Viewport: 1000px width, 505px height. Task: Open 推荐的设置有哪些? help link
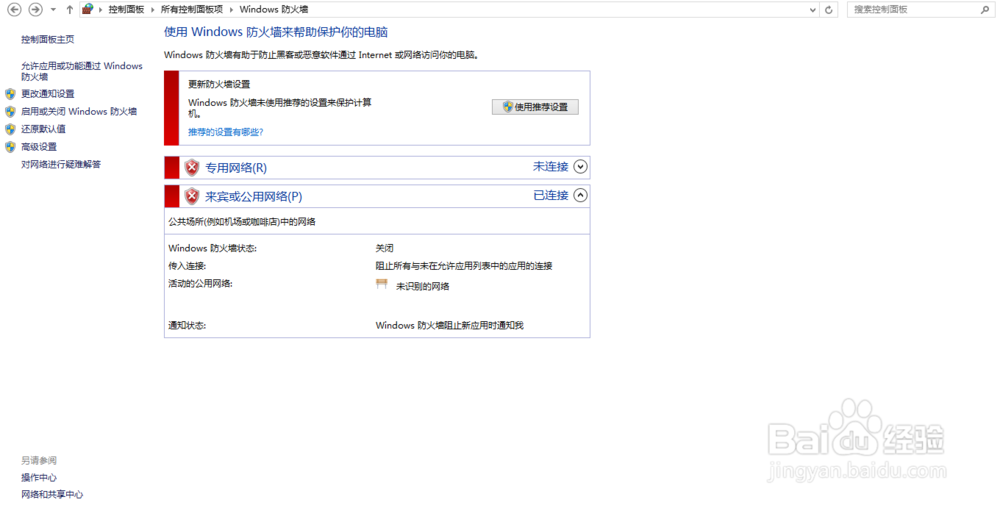pos(226,132)
